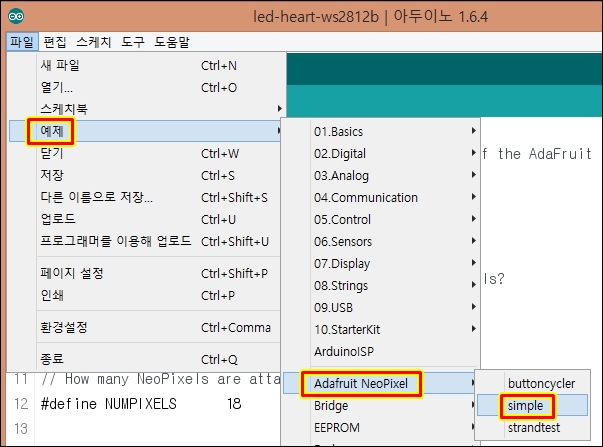
Task: Click the value 18 in code
Action: point(234,404)
